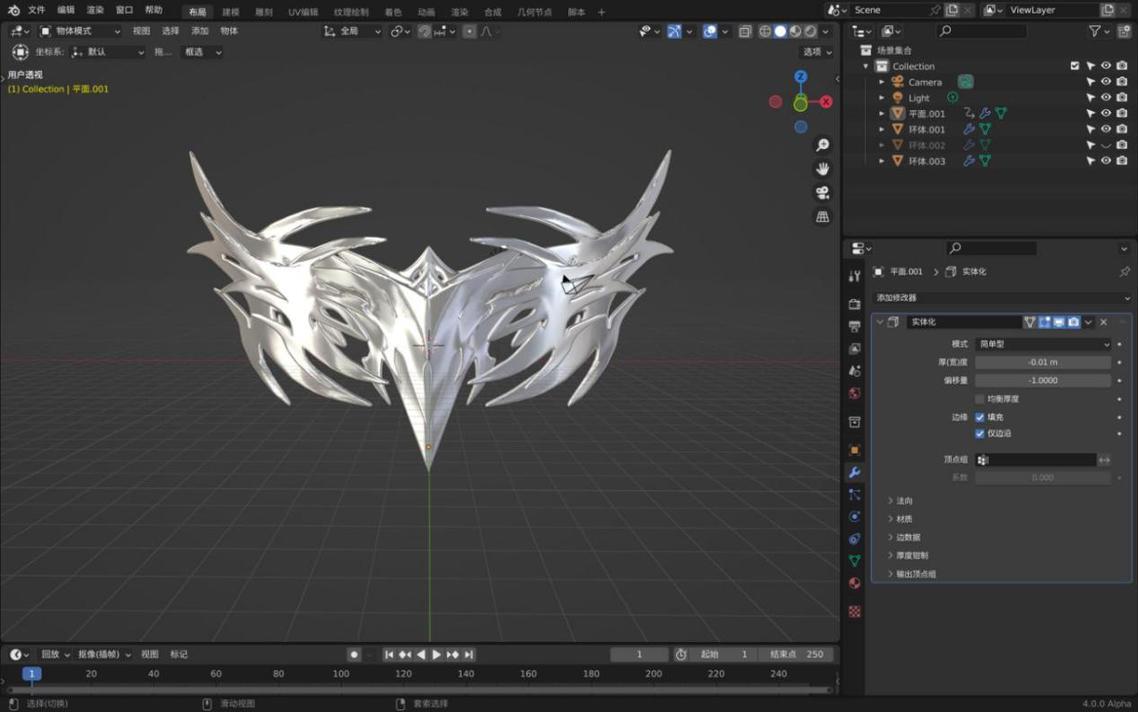
Task: Click the viewport zoom magnifier icon
Action: (x=822, y=146)
